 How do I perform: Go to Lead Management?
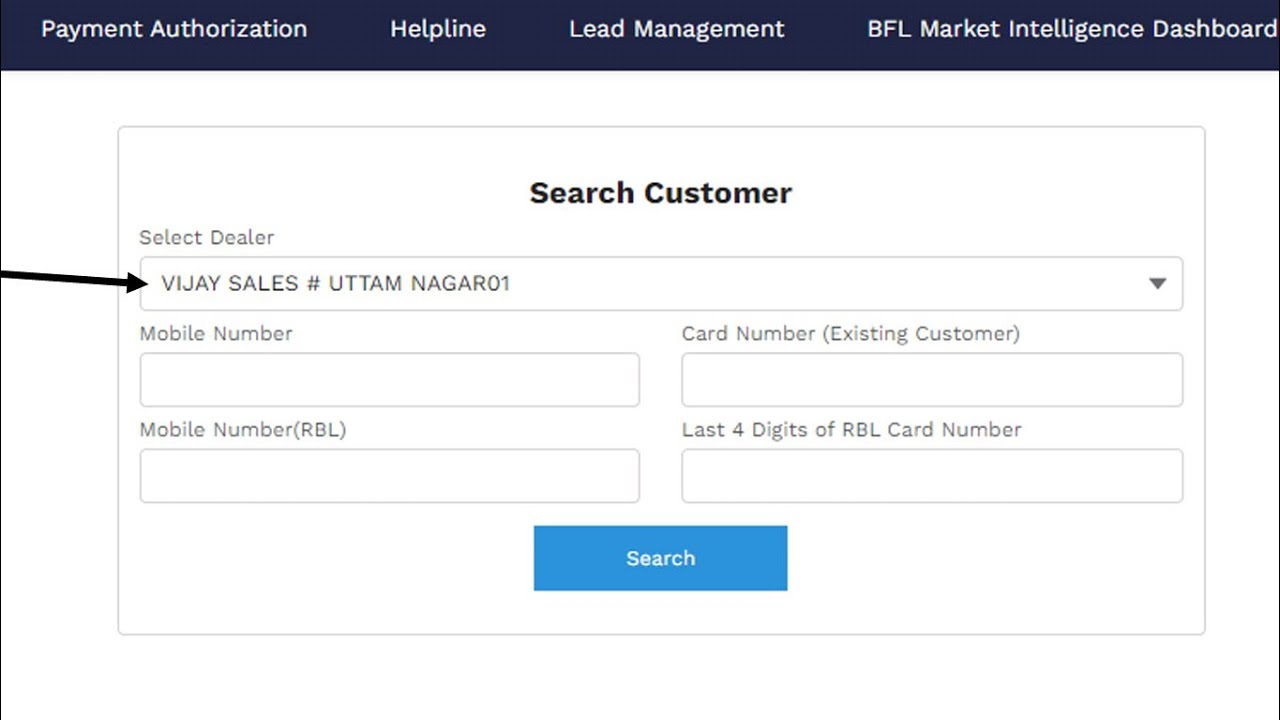pos(677,29)
